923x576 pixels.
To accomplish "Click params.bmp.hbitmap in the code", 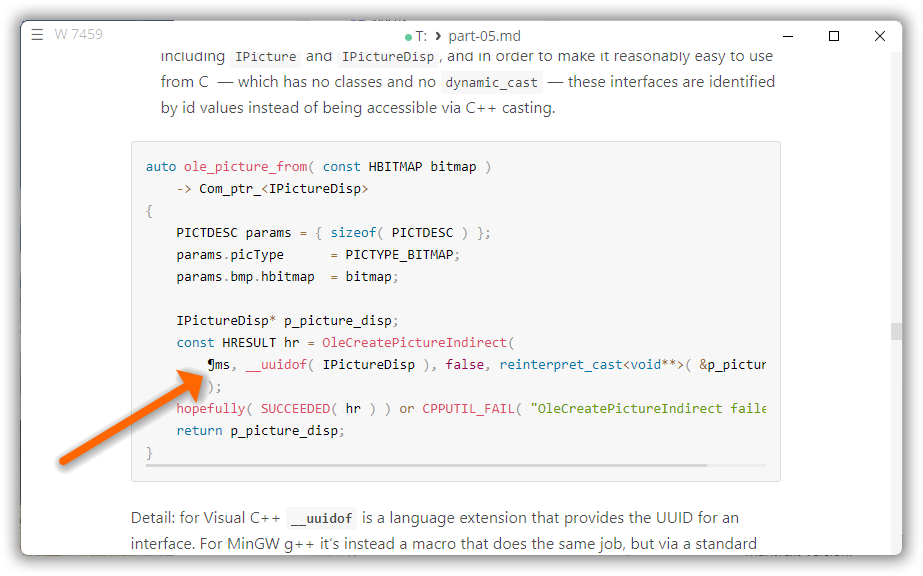I will point(245,277).
